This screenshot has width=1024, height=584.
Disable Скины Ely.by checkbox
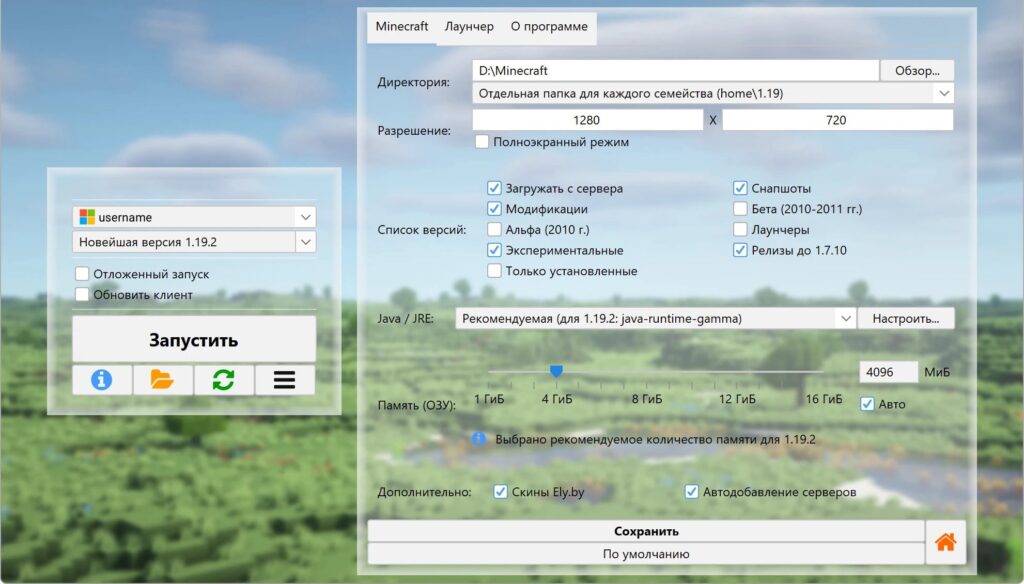click(x=500, y=492)
